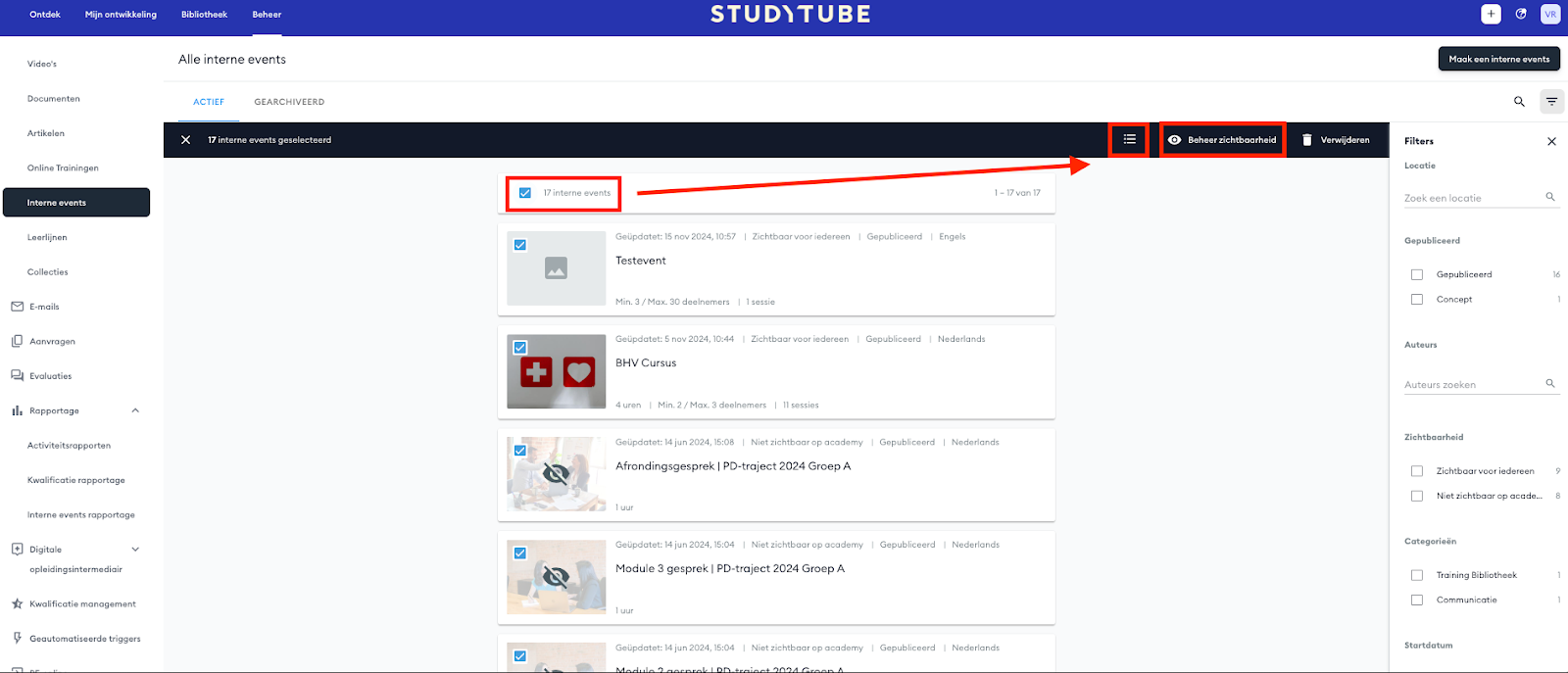The height and width of the screenshot is (673, 1568).
Task: Click the E-mails envelope icon
Action: [17, 307]
